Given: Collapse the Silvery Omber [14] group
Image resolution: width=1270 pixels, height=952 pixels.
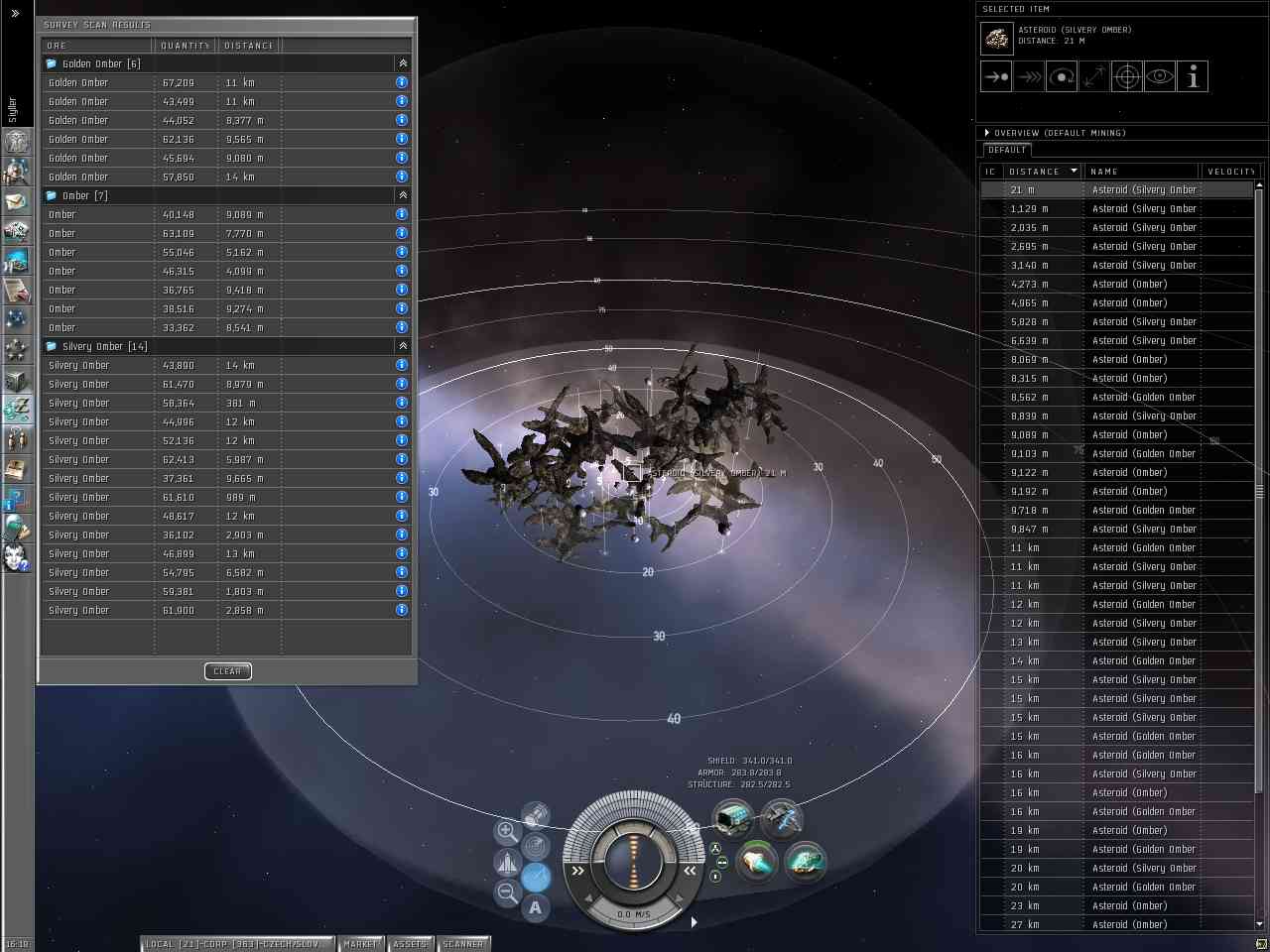Looking at the screenshot, I should (402, 346).
